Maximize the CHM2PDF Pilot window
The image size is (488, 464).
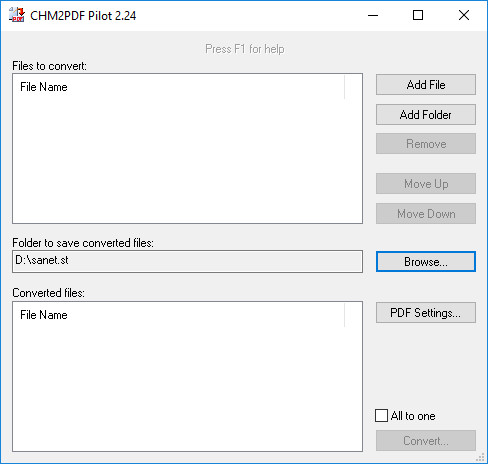[x=418, y=15]
